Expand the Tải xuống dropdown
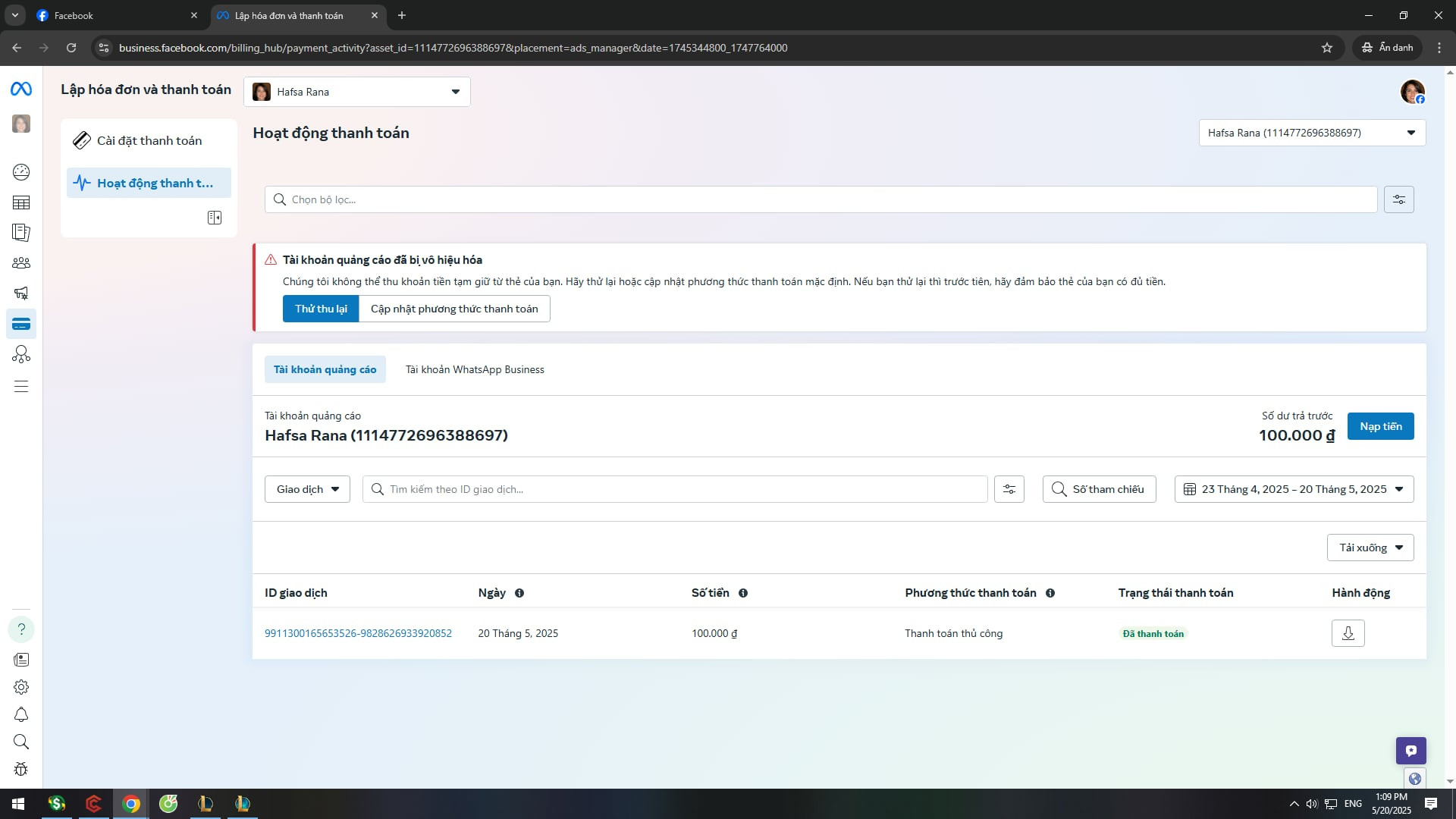 tap(1370, 548)
